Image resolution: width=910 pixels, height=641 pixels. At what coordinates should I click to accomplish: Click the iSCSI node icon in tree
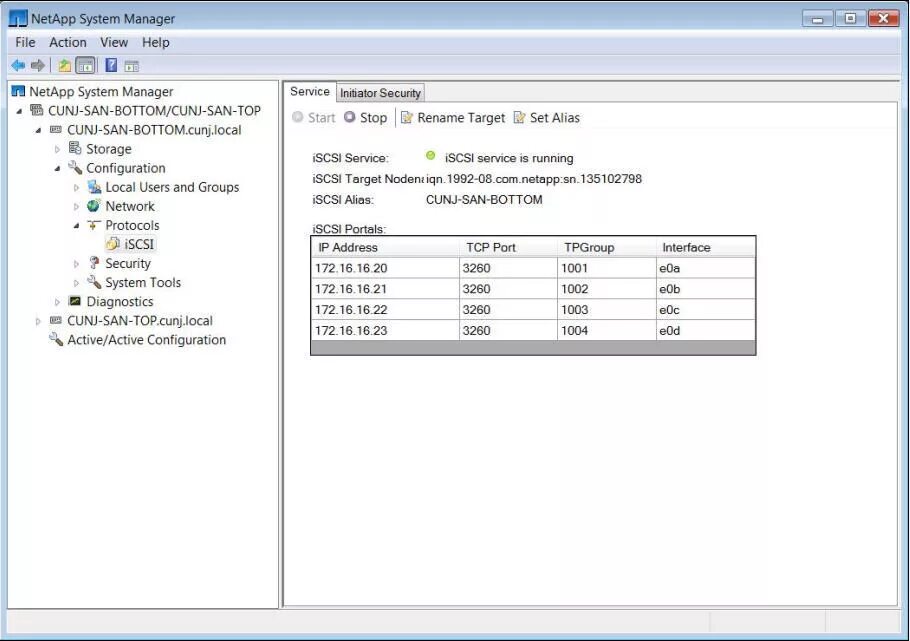pos(113,244)
